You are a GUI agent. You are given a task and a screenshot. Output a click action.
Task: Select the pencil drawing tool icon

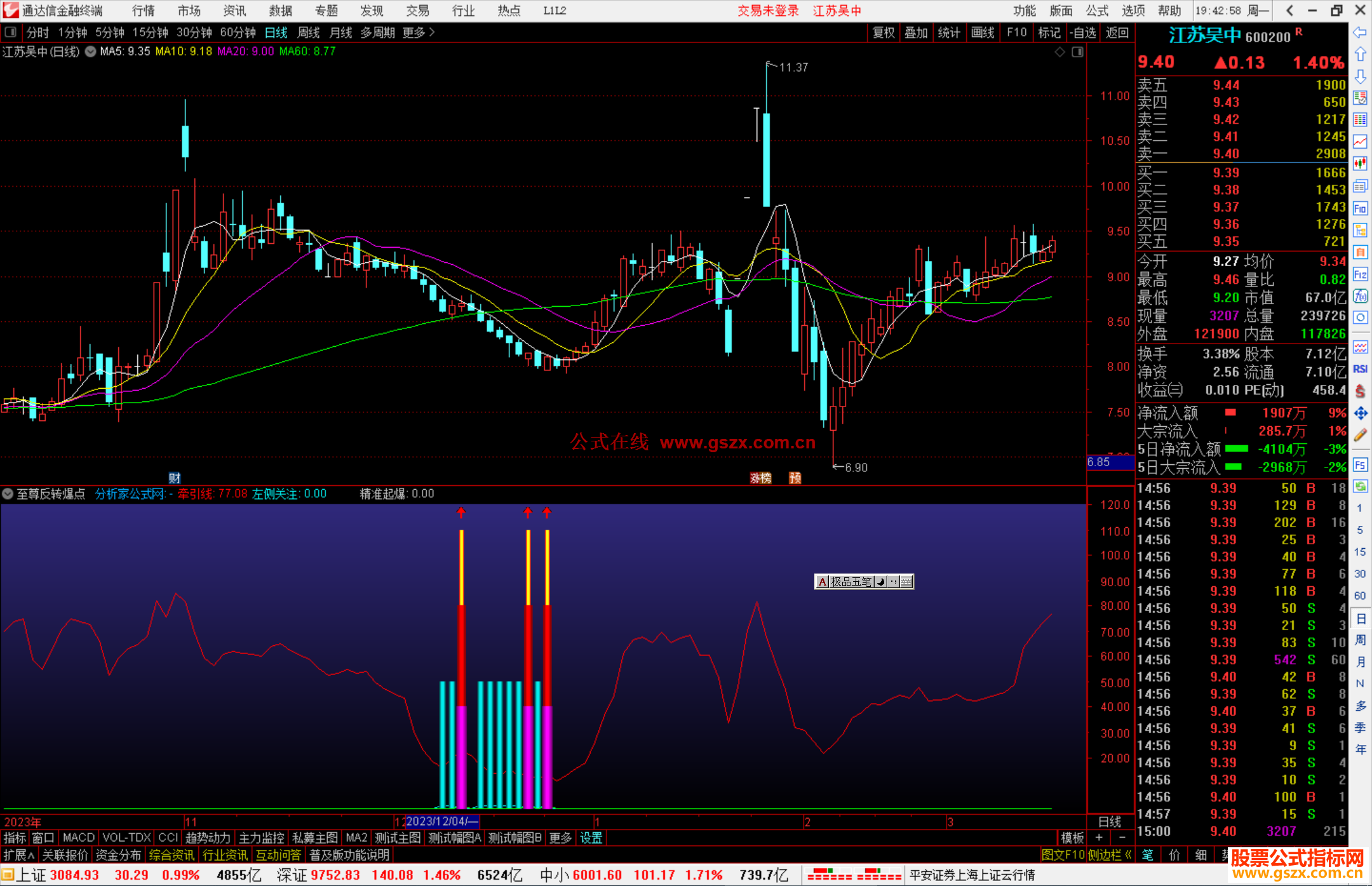[x=1360, y=435]
